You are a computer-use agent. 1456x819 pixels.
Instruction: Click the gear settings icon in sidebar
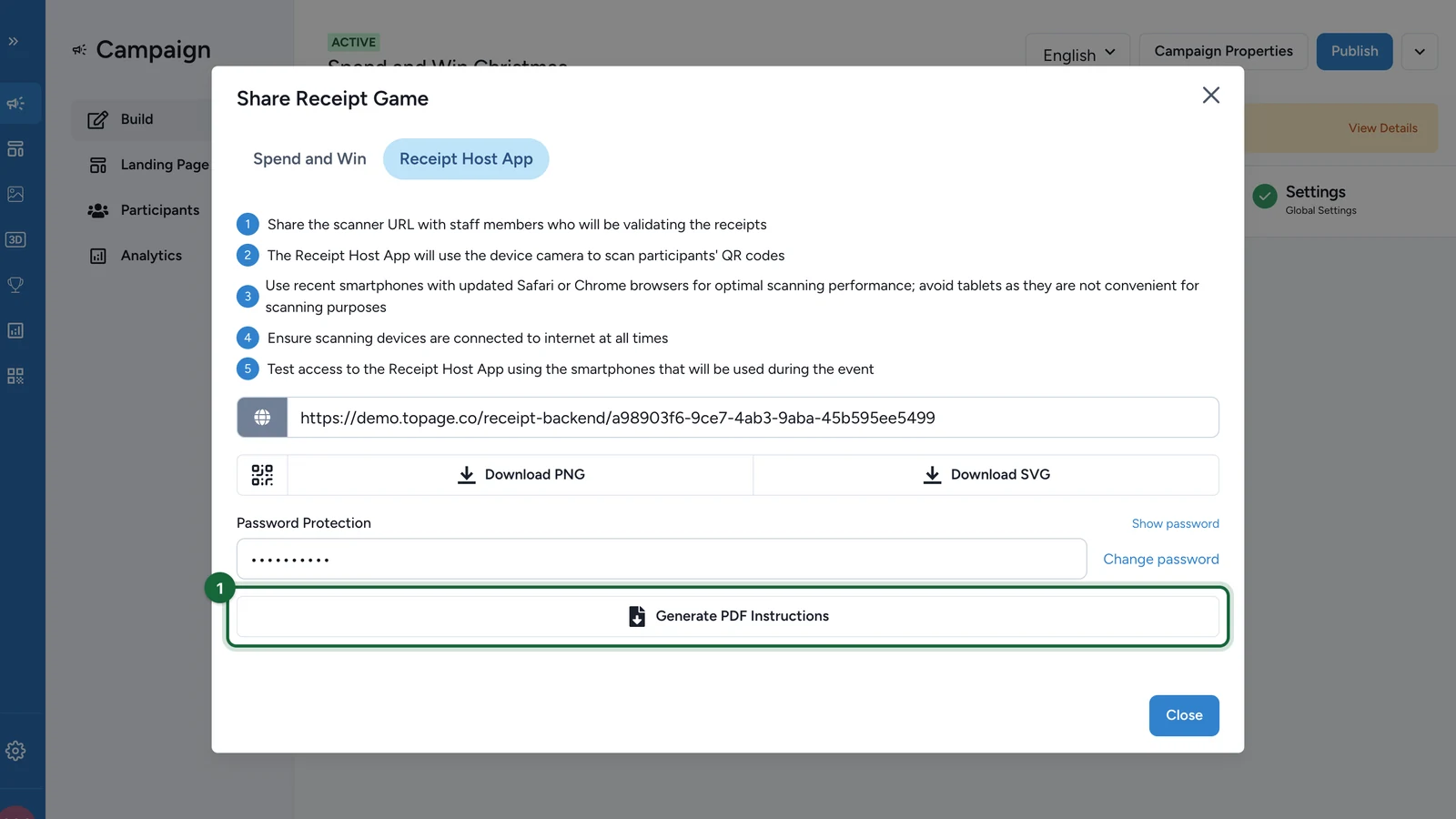(x=15, y=751)
